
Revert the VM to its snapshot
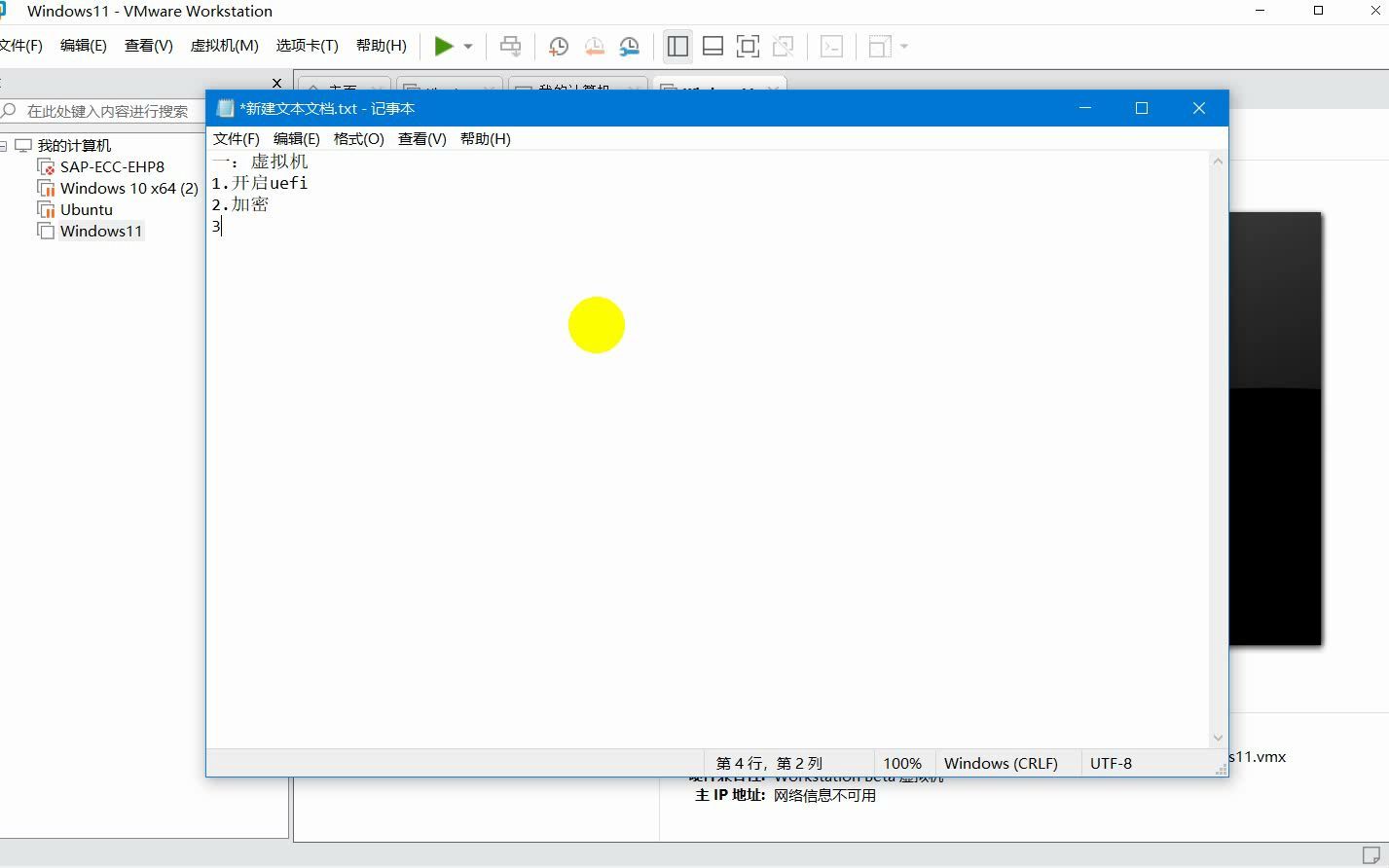click(x=593, y=46)
